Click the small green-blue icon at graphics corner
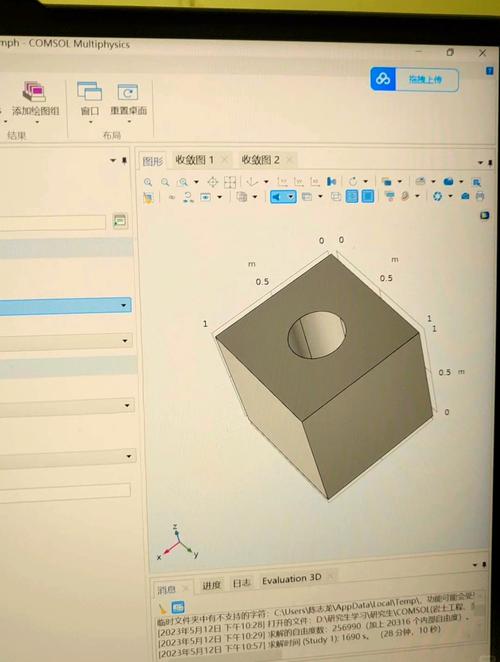Screen dimensions: 500x662 pyautogui.click(x=485, y=216)
